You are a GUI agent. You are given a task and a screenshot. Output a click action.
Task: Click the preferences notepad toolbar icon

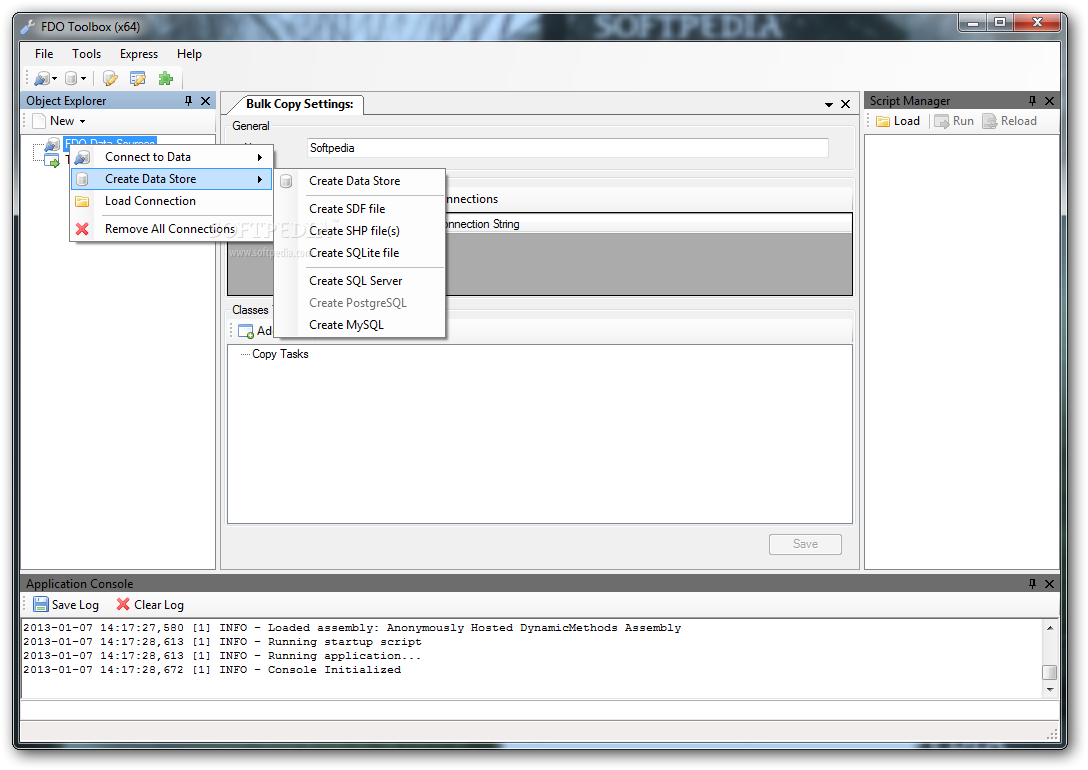pyautogui.click(x=137, y=78)
